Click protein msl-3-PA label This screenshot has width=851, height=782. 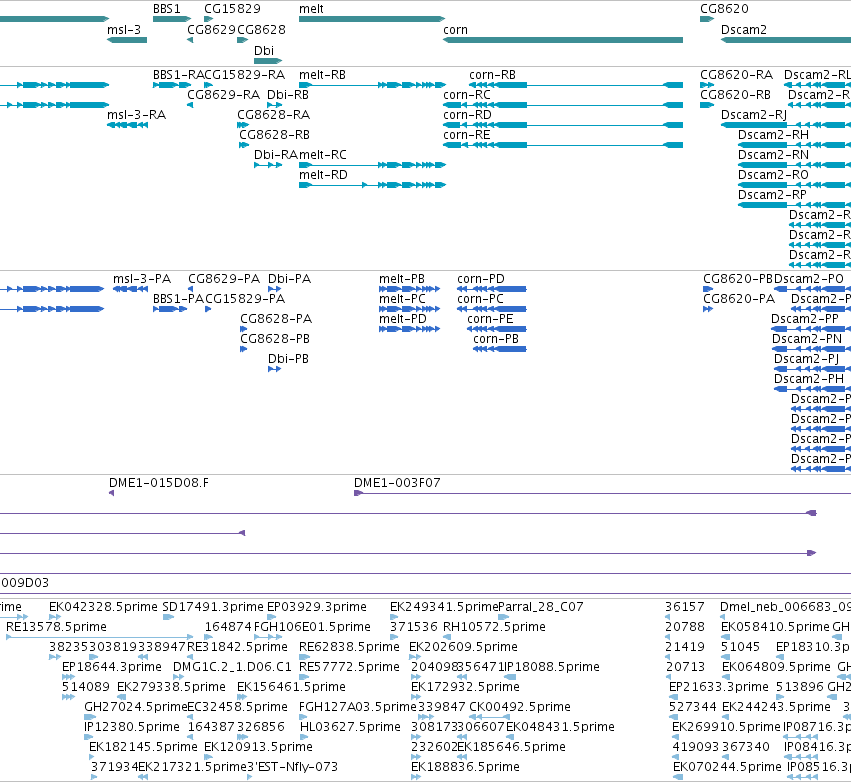[142, 279]
